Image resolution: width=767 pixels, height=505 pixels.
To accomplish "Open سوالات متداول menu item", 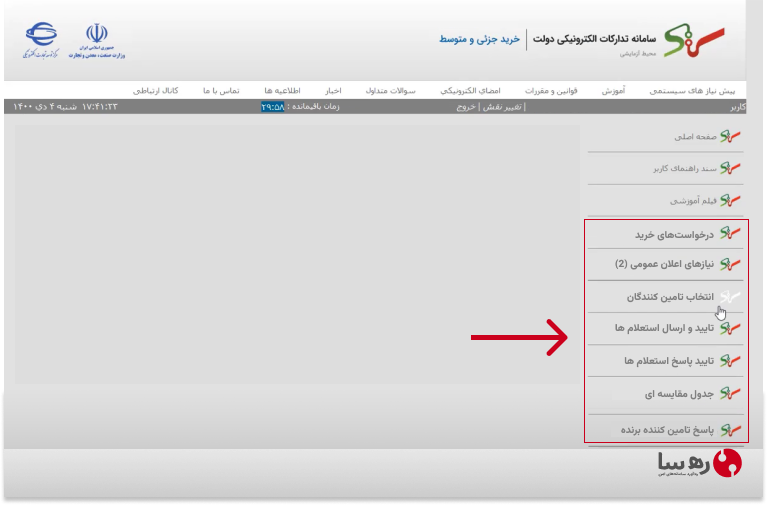I will pyautogui.click(x=390, y=91).
